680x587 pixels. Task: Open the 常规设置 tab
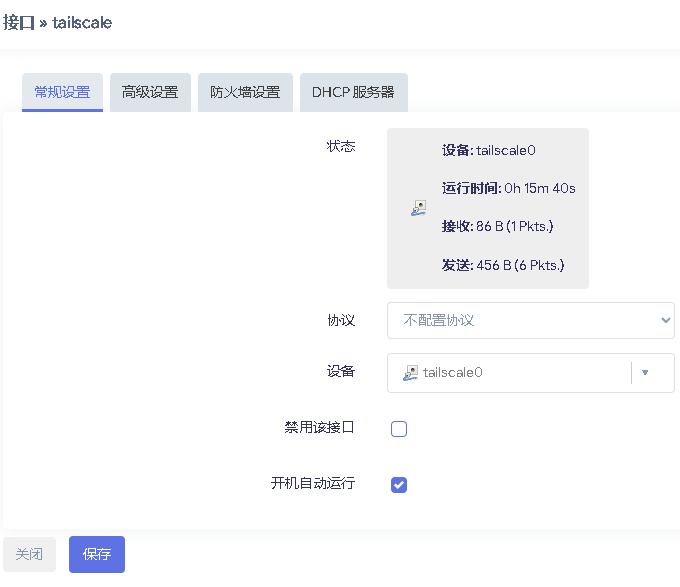pos(62,92)
